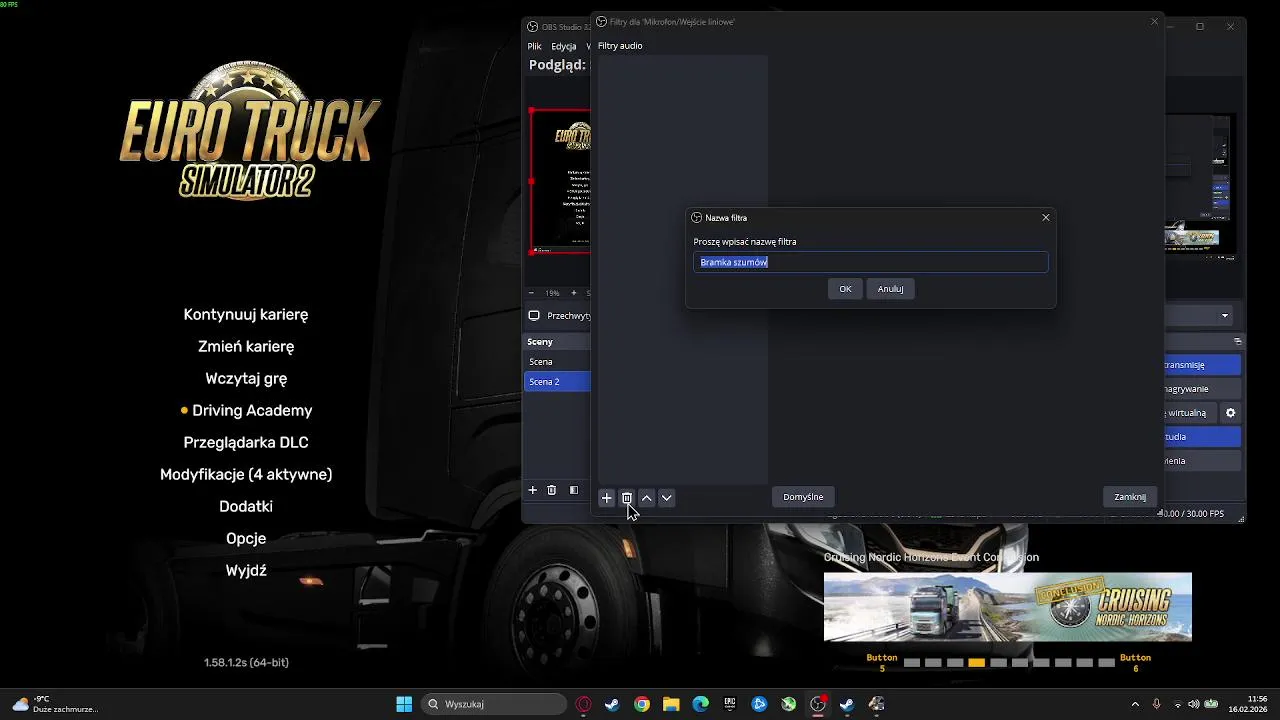Image resolution: width=1280 pixels, height=720 pixels.
Task: Switch to Euro Truck Simulator taskbar icon
Action: click(877, 704)
